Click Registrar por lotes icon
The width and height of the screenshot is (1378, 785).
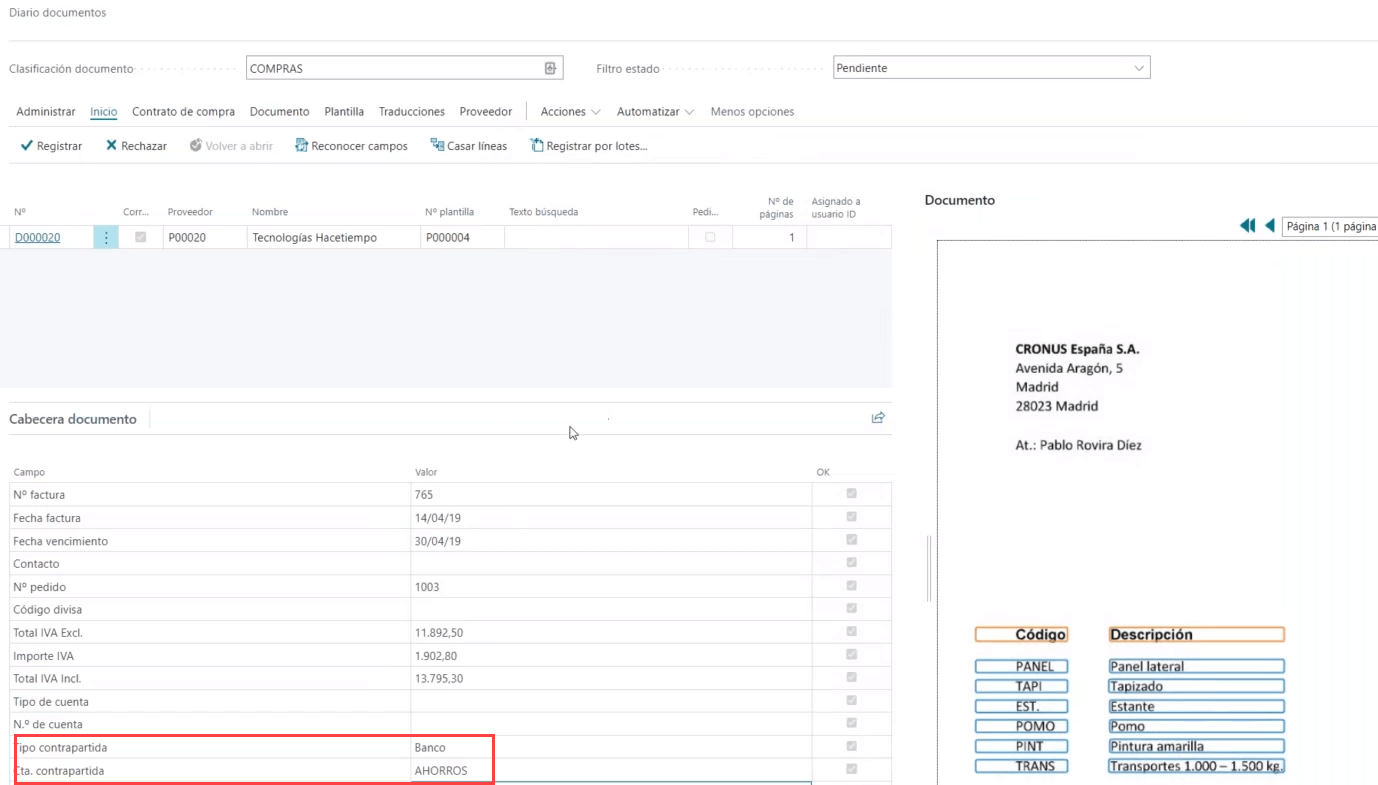[x=536, y=146]
